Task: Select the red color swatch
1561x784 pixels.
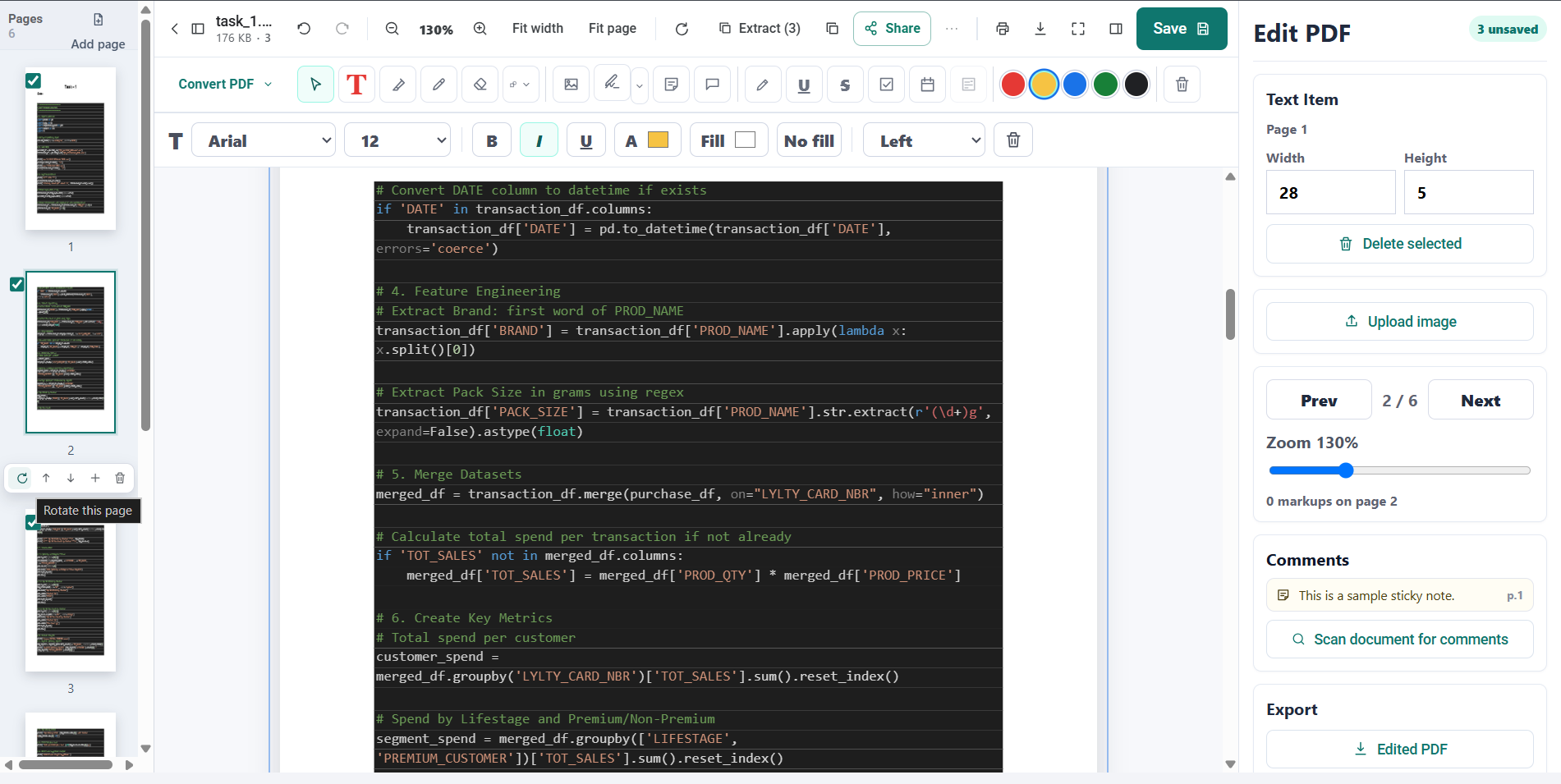Action: point(1013,85)
